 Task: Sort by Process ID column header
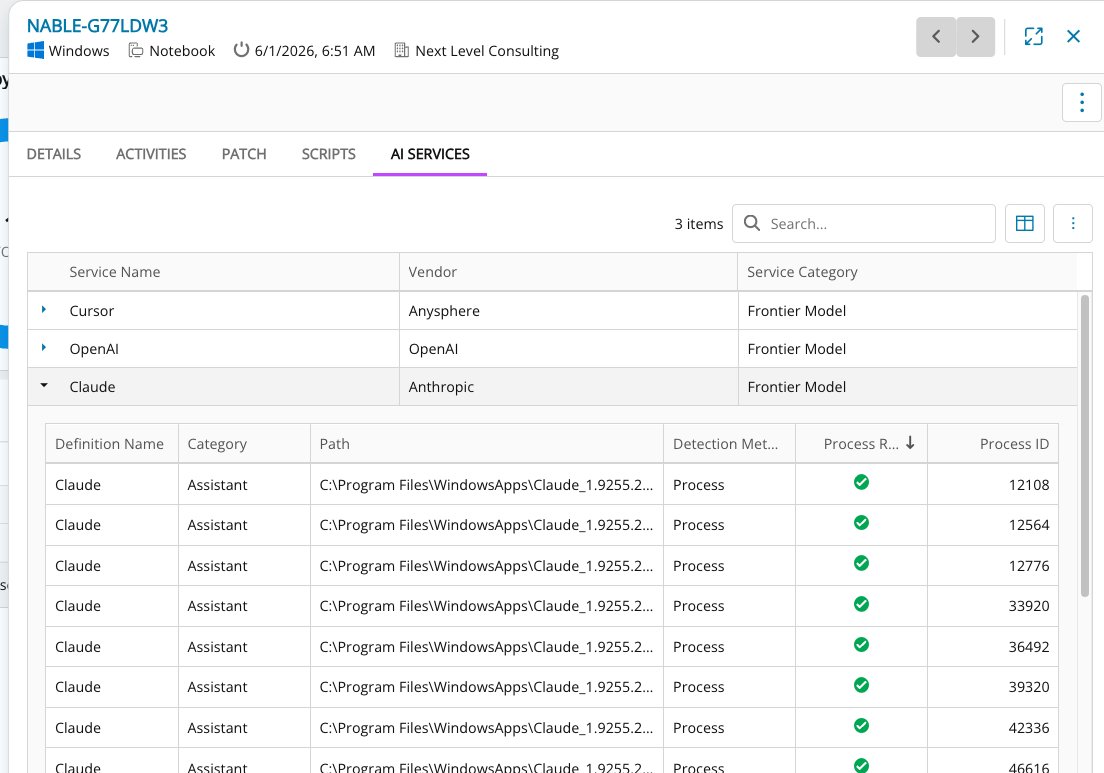pyautogui.click(x=1014, y=444)
